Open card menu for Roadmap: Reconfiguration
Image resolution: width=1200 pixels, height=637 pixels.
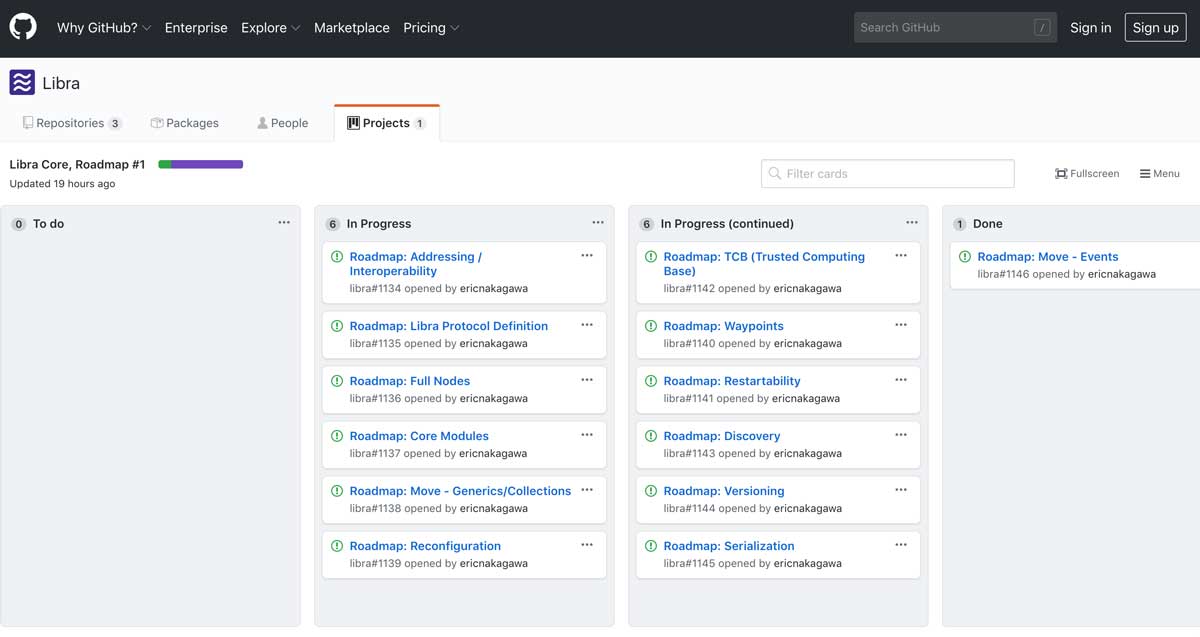[x=587, y=545]
